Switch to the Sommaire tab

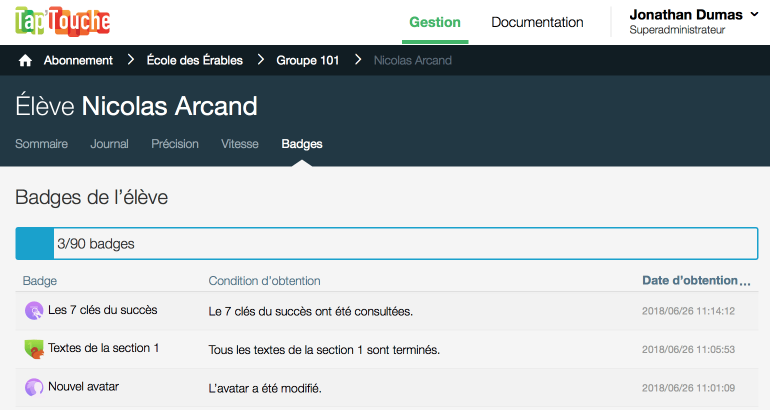(42, 144)
